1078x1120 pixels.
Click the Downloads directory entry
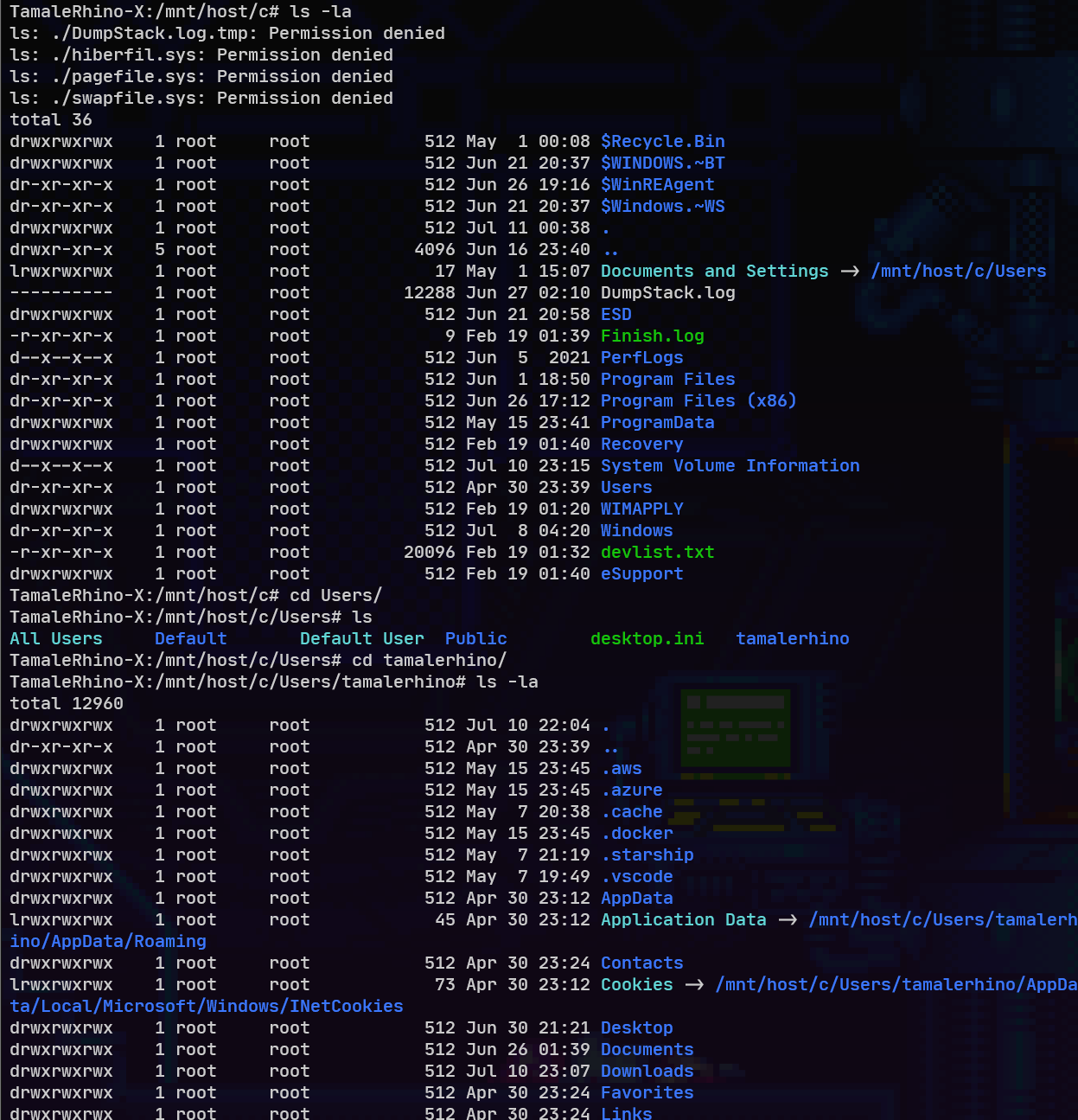pos(647,1071)
